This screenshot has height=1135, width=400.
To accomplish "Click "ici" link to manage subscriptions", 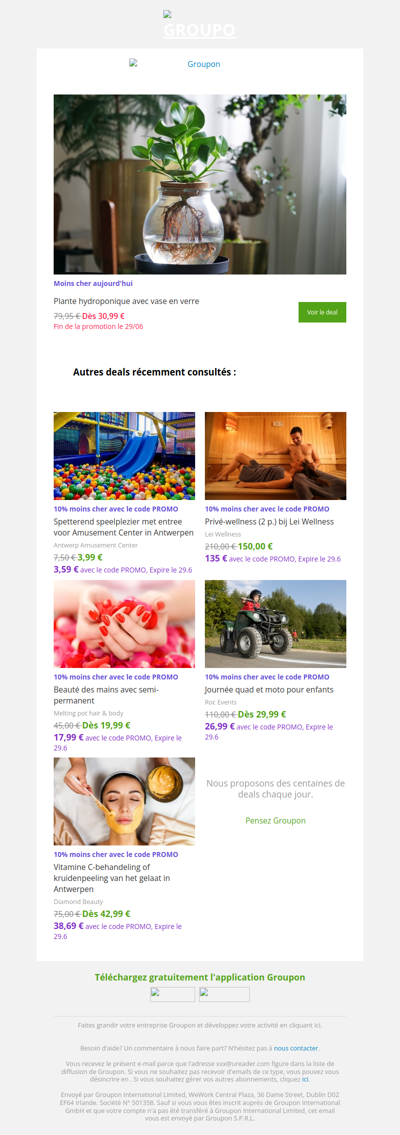I will click(x=305, y=1079).
